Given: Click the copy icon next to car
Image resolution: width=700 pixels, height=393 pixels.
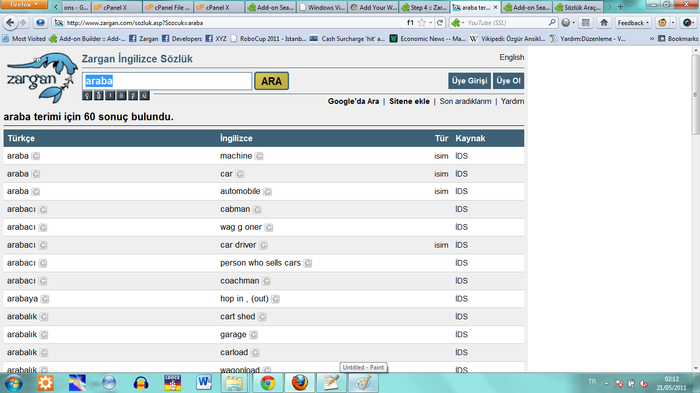Looking at the screenshot, I should pos(240,174).
